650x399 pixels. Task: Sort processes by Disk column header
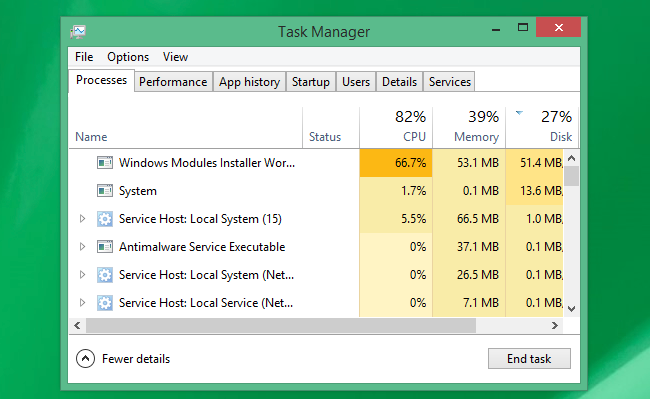tap(542, 128)
